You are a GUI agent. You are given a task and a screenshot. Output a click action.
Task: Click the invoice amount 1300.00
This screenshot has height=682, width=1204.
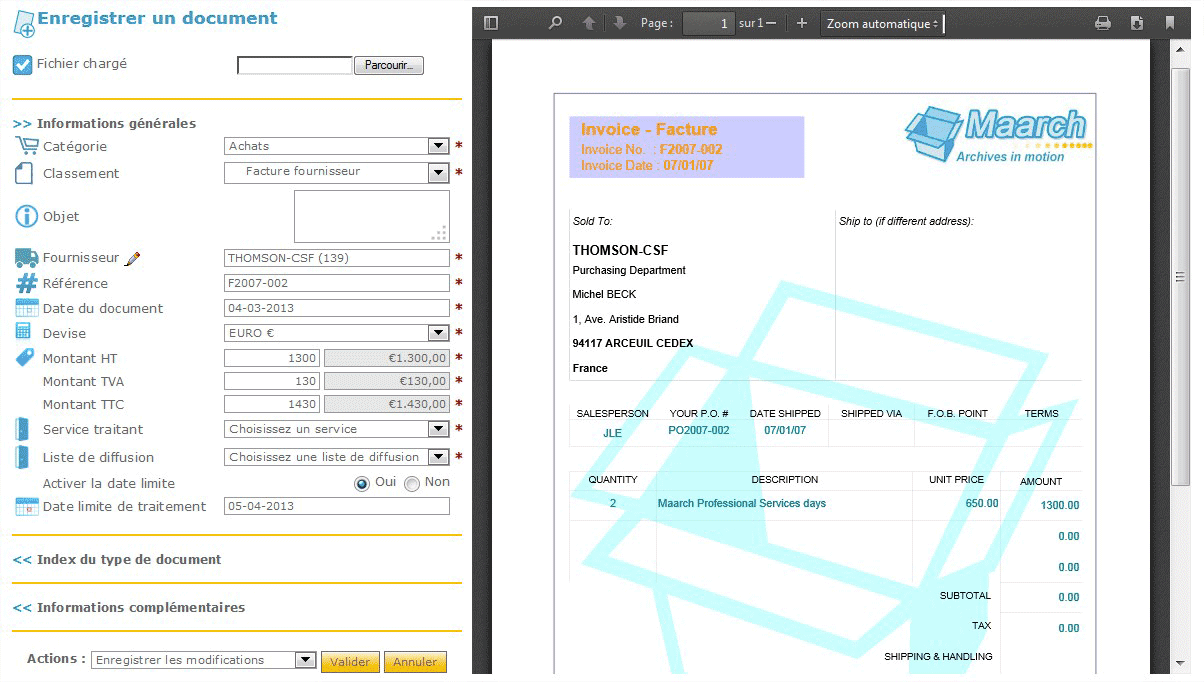pyautogui.click(x=1060, y=506)
